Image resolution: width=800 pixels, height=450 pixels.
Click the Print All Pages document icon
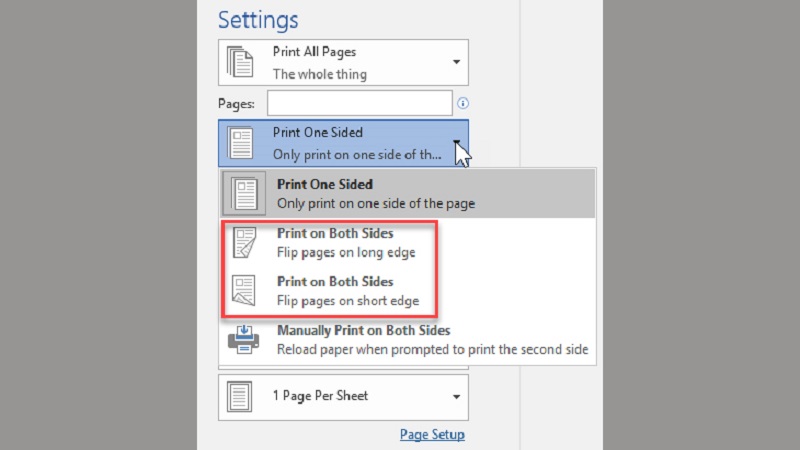tap(240, 62)
